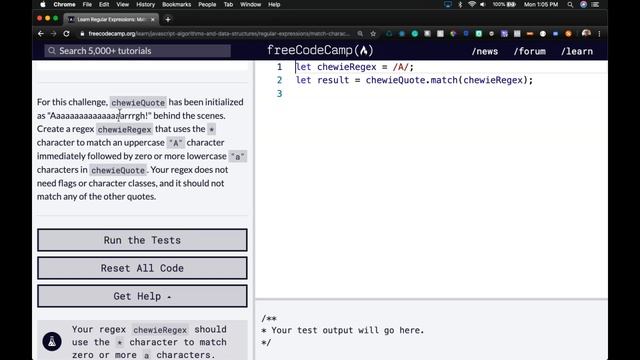Click the Reset All Code button
Viewport: 640px width, 360px height.
[142, 268]
